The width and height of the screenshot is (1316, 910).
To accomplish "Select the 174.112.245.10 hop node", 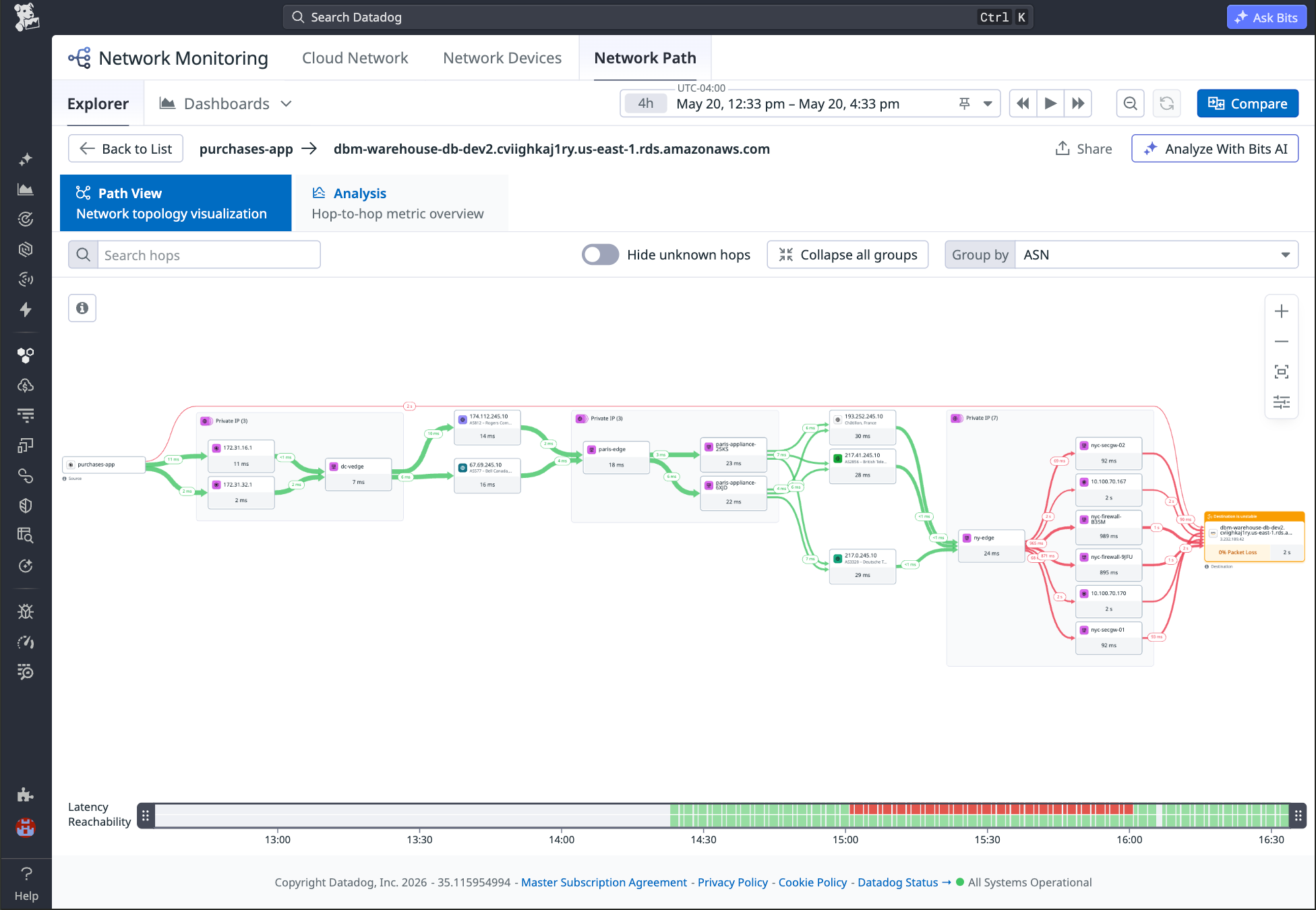I will point(487,427).
